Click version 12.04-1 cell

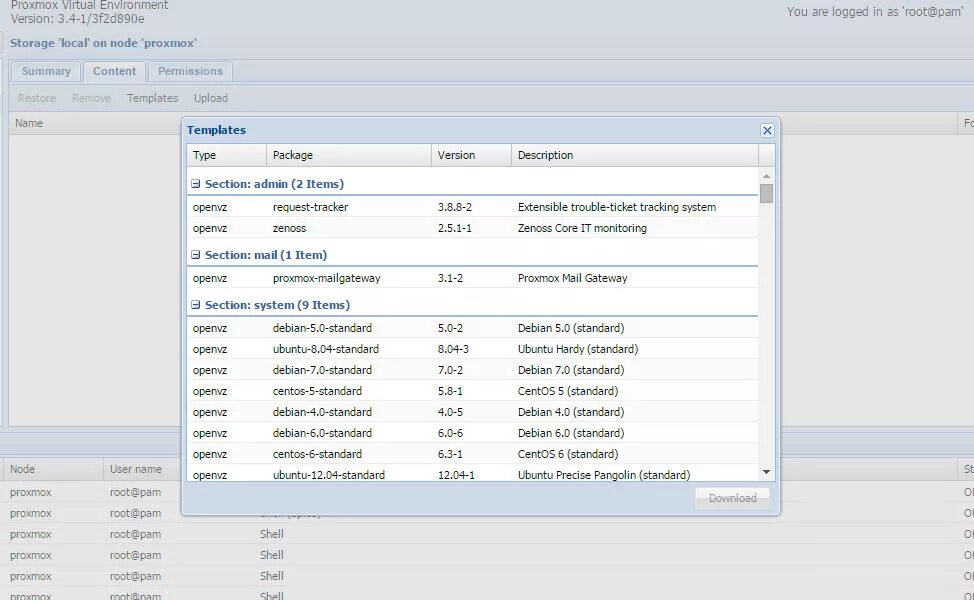pos(456,475)
